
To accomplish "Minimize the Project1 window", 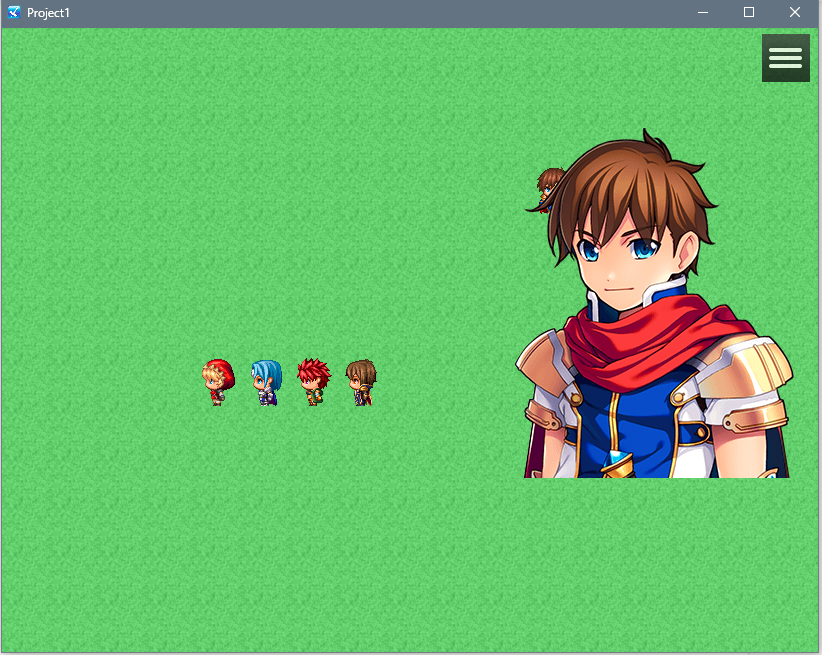I will pyautogui.click(x=703, y=12).
